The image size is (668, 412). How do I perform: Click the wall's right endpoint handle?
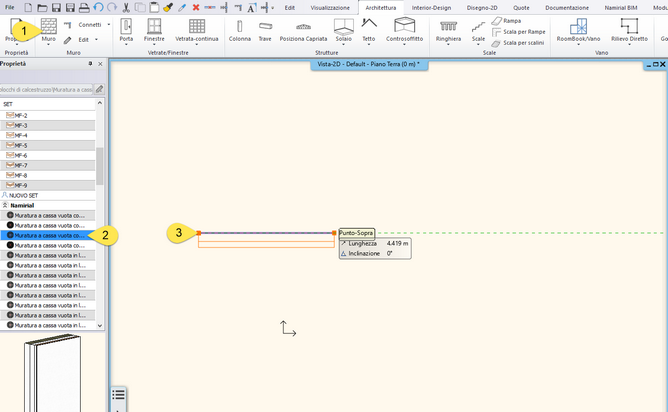point(334,233)
